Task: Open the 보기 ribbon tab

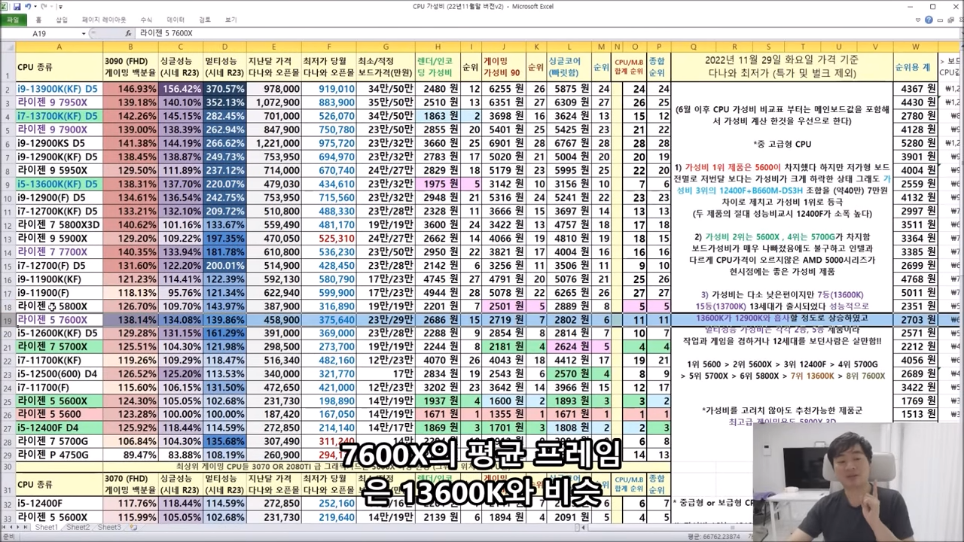Action: point(231,20)
